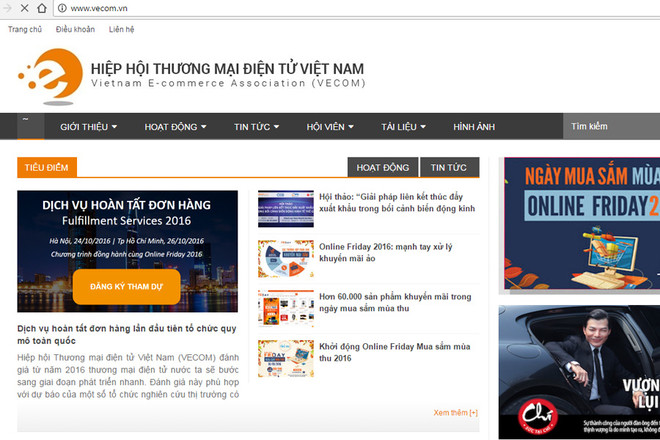Open Online Friday 2016: mạnh tay xử lý link
Image resolution: width=660 pixels, height=440 pixels.
386,252
